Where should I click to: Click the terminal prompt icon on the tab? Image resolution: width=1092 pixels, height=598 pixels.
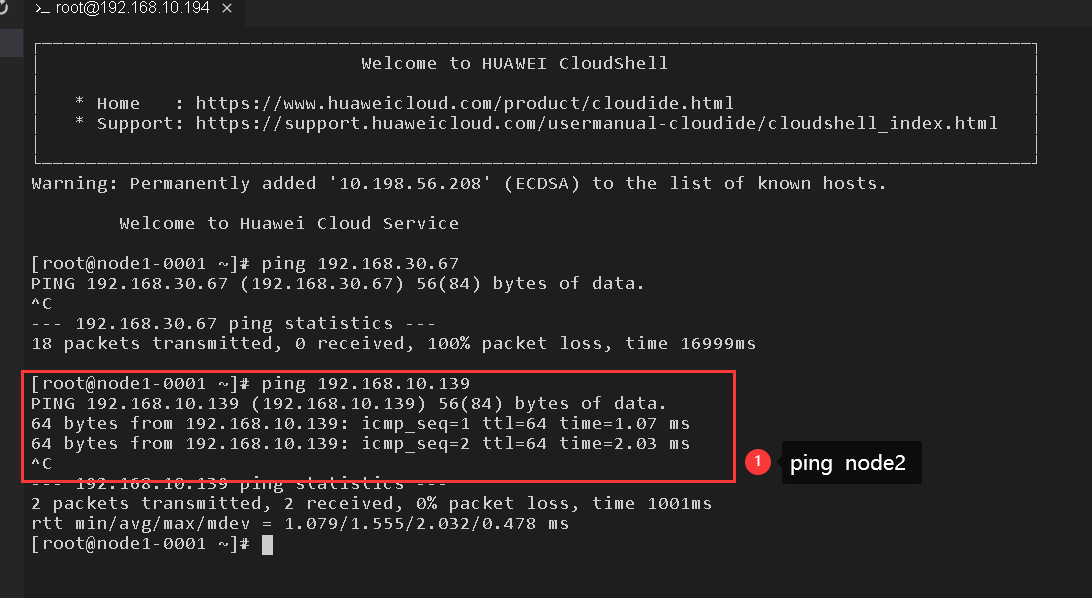pyautogui.click(x=43, y=8)
